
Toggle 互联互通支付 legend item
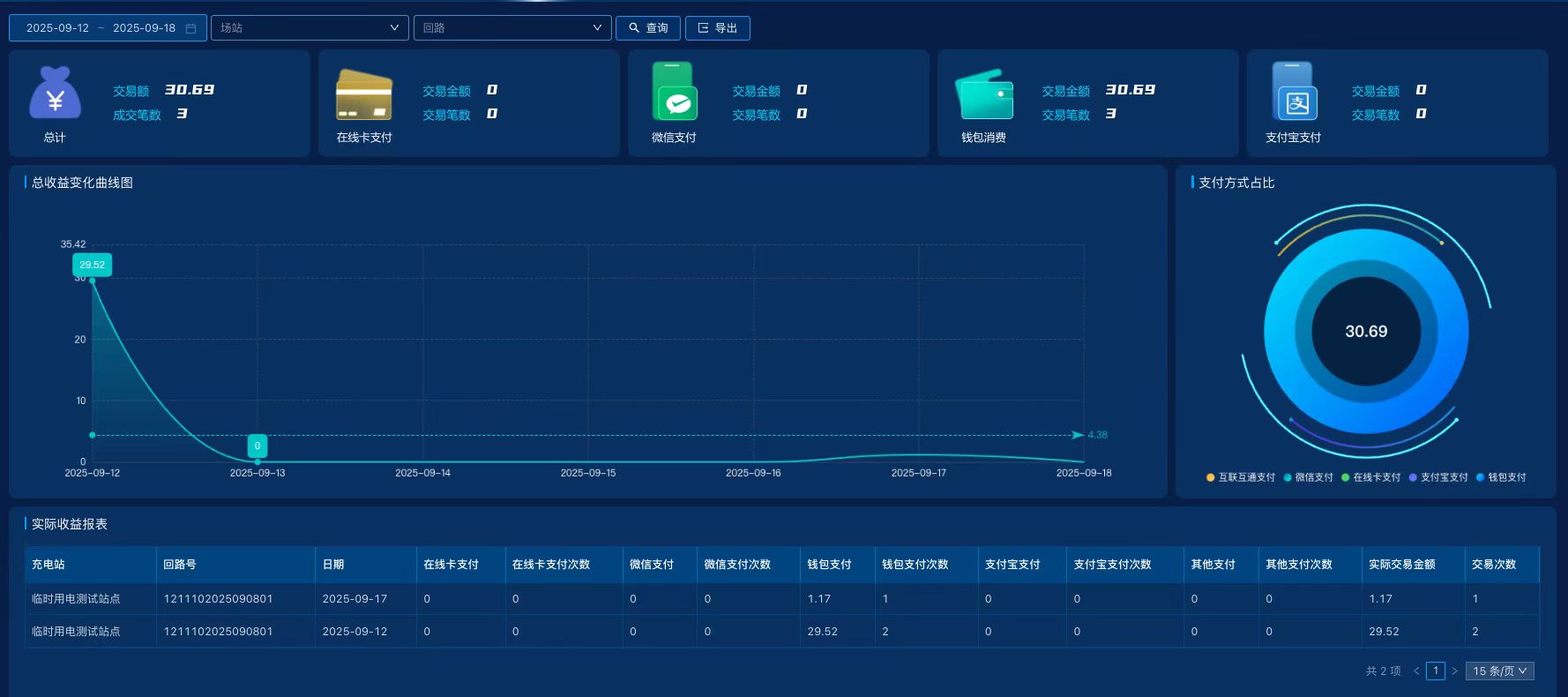(x=1241, y=477)
